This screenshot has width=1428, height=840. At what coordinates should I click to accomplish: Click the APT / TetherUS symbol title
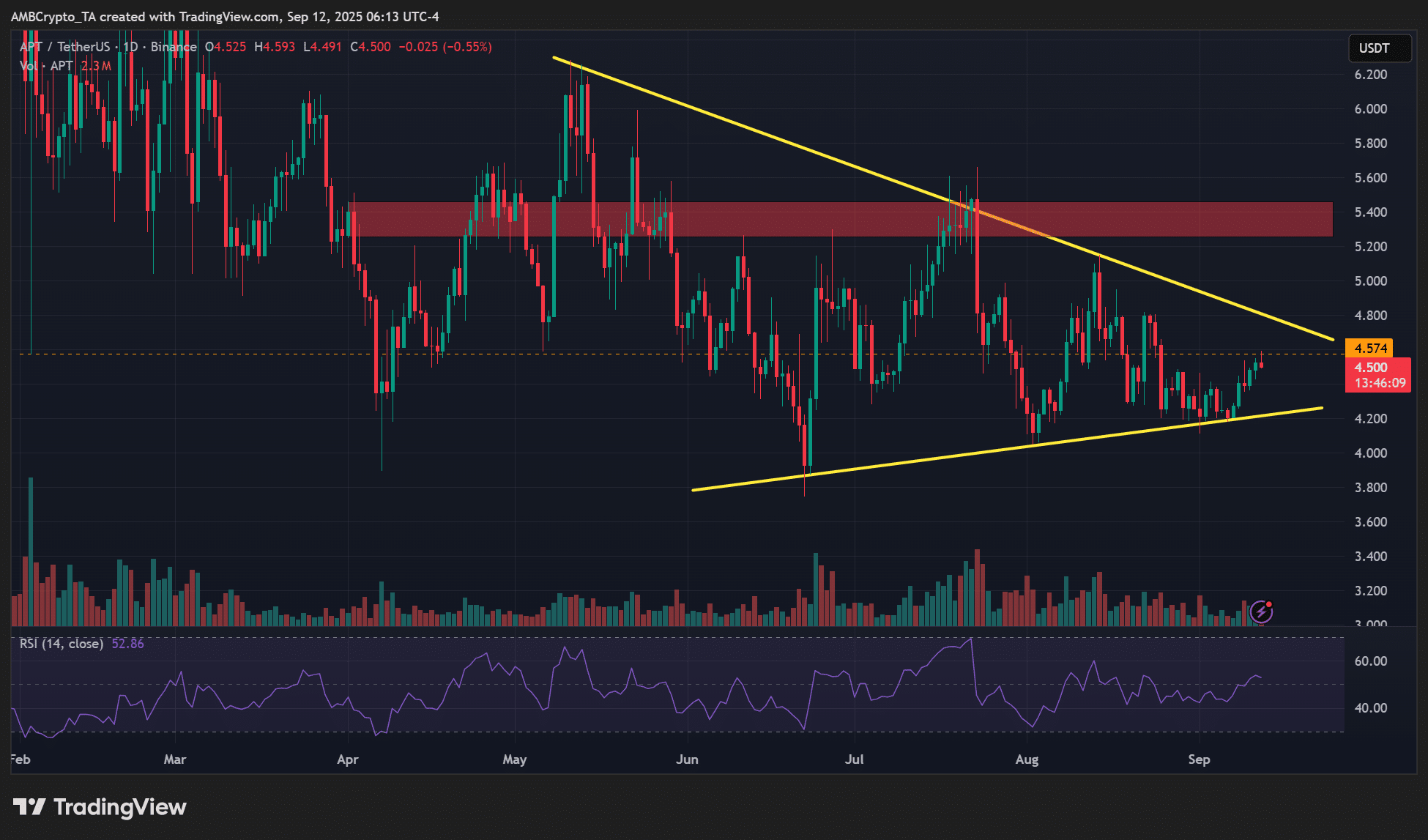point(64,47)
